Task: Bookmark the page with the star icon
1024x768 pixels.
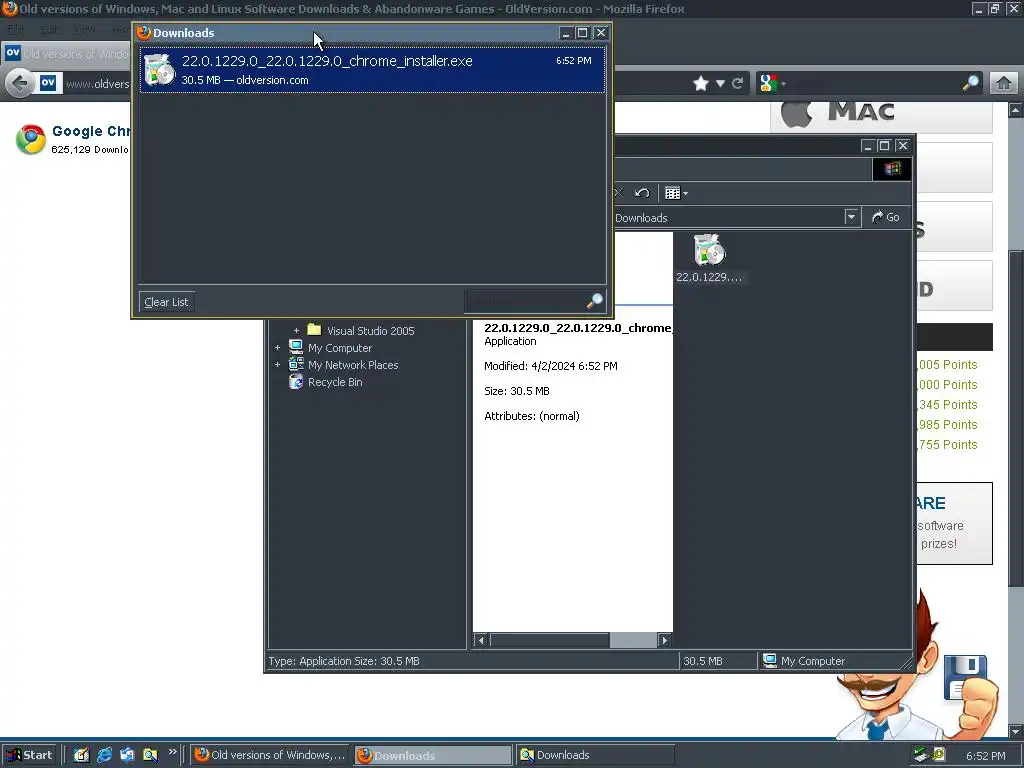Action: click(x=701, y=84)
